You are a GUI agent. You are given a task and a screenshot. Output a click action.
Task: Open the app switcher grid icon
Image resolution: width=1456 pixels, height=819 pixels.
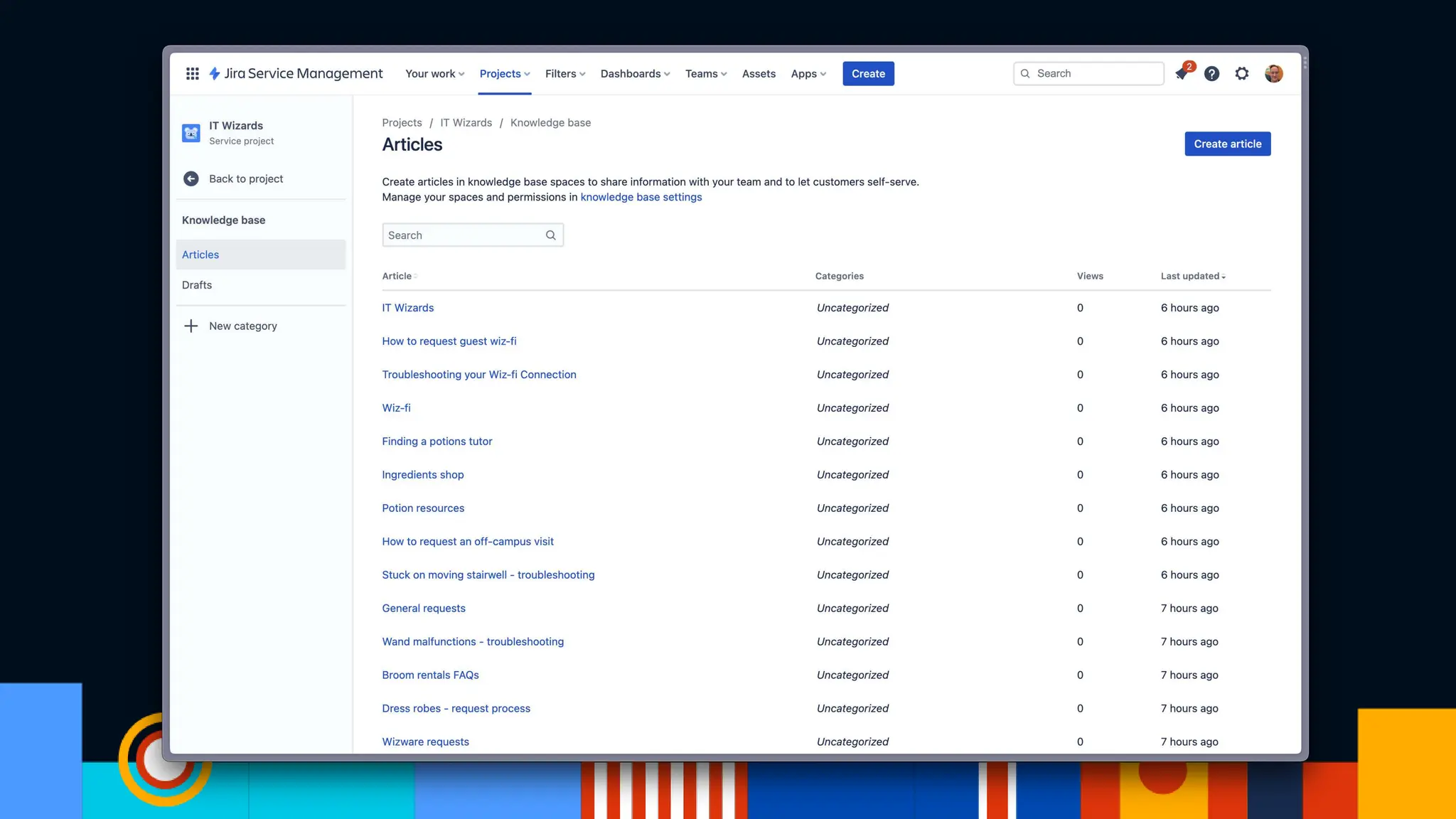tap(192, 73)
